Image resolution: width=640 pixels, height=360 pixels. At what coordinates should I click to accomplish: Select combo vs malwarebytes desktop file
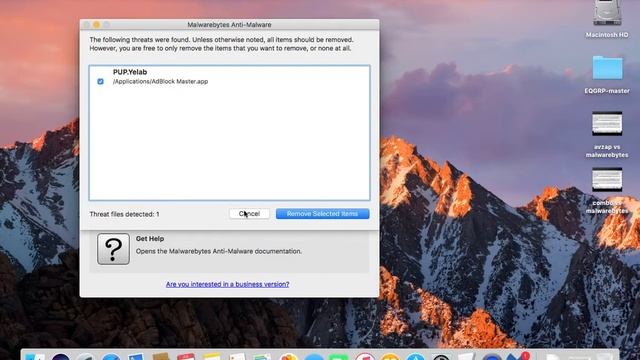click(607, 179)
